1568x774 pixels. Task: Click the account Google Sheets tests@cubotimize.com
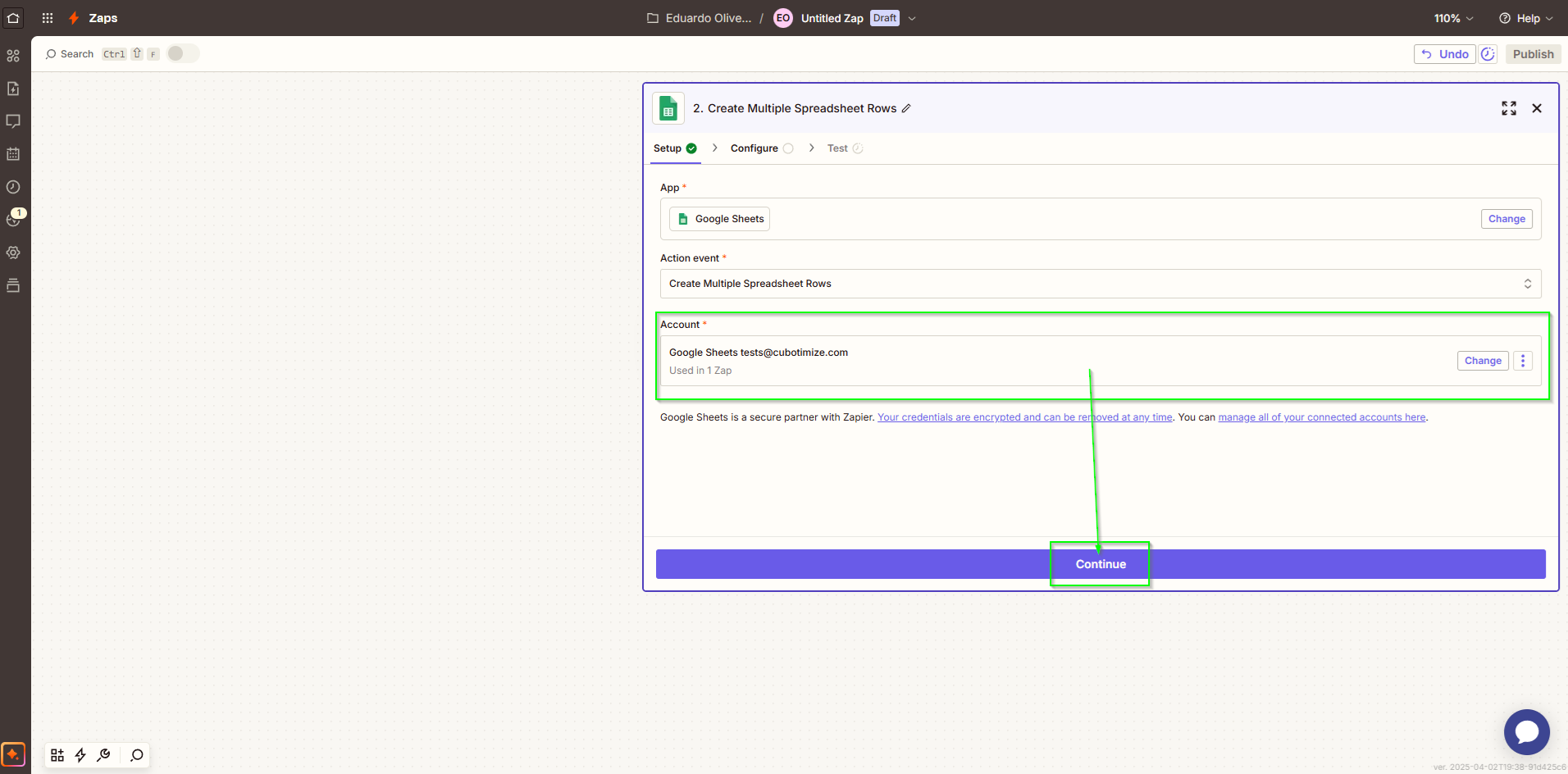coord(759,353)
